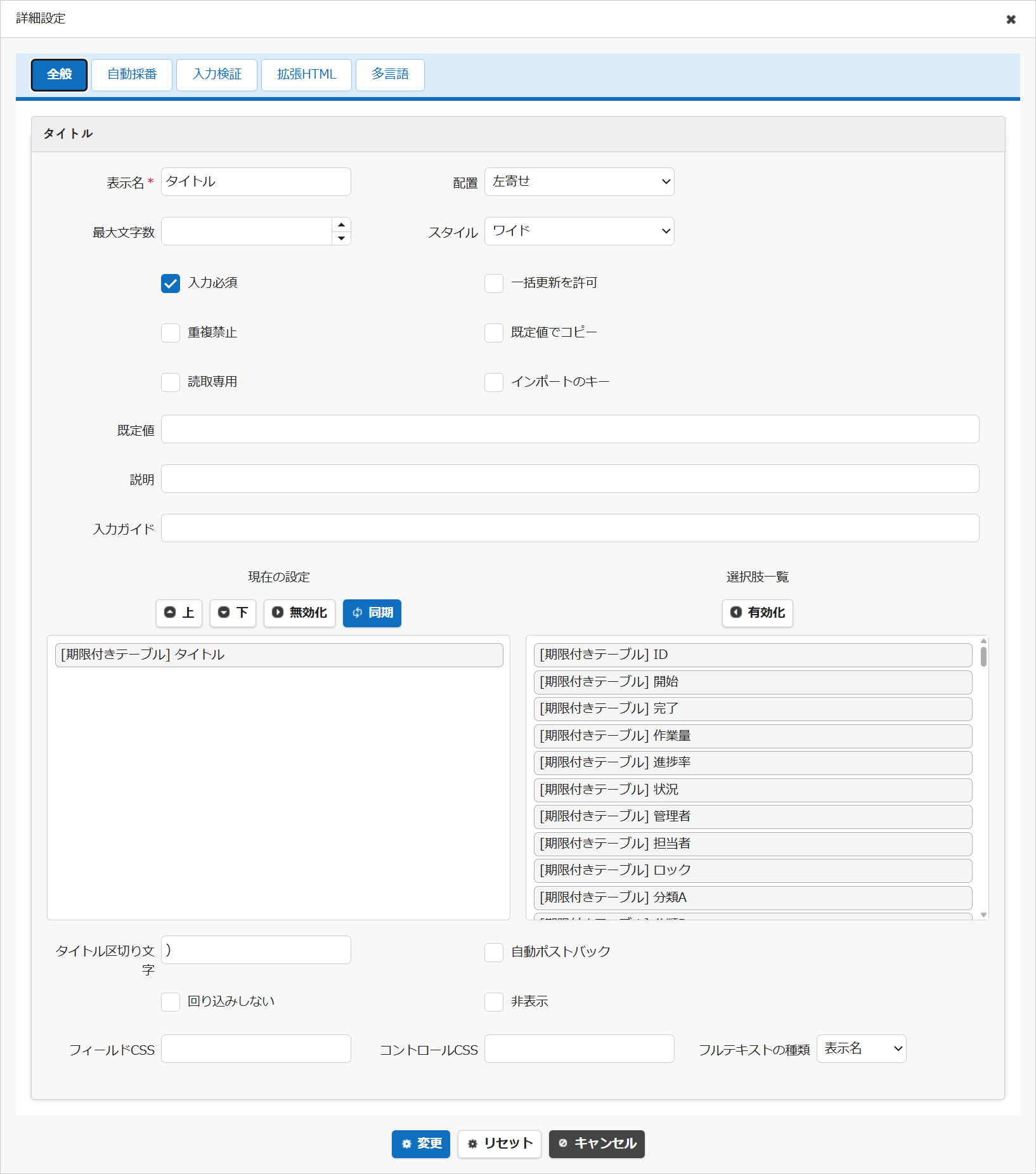Viewport: 1036px width, 1174px height.
Task: Open the 入力検証 tab
Action: click(217, 74)
